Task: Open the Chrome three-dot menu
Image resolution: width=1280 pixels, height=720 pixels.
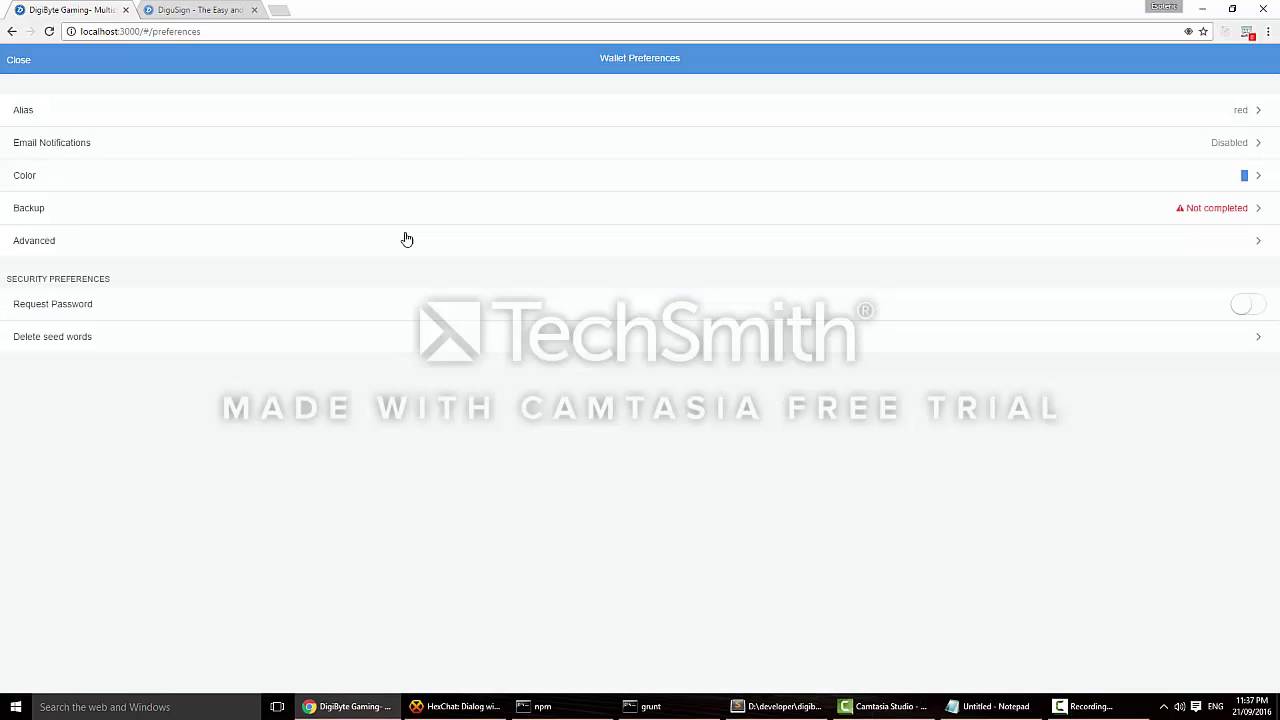Action: [x=1268, y=31]
